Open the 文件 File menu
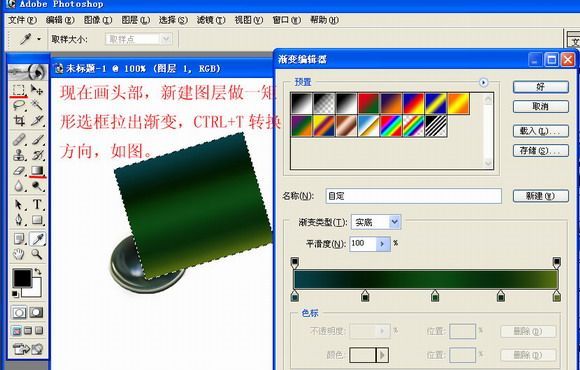The height and width of the screenshot is (370, 580). 22,20
